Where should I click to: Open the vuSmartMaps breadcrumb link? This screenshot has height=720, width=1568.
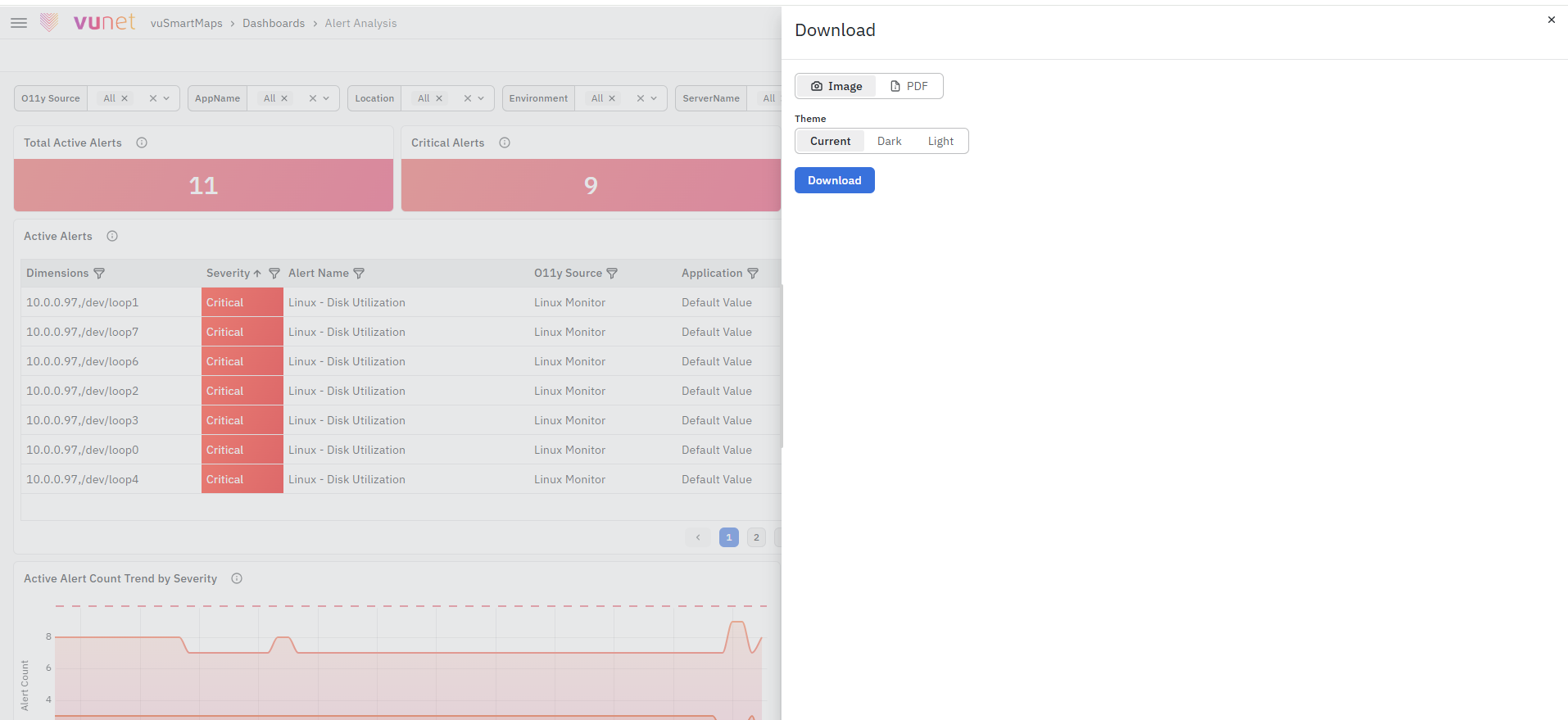(187, 23)
